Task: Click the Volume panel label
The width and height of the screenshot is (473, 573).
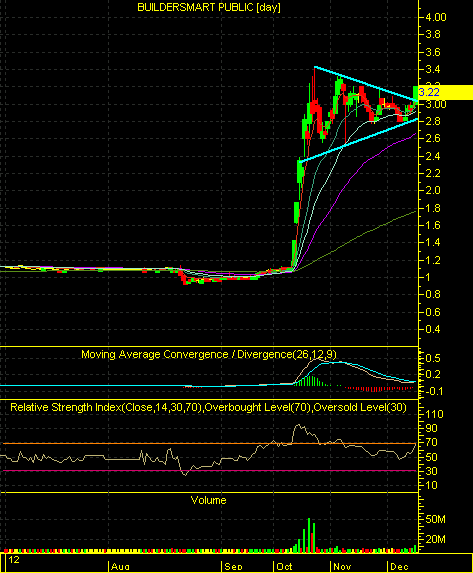Action: (x=208, y=500)
